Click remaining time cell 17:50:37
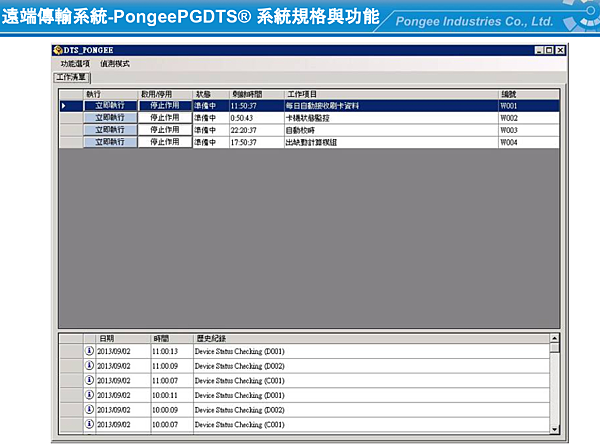This screenshot has width=600, height=444. pos(257,142)
